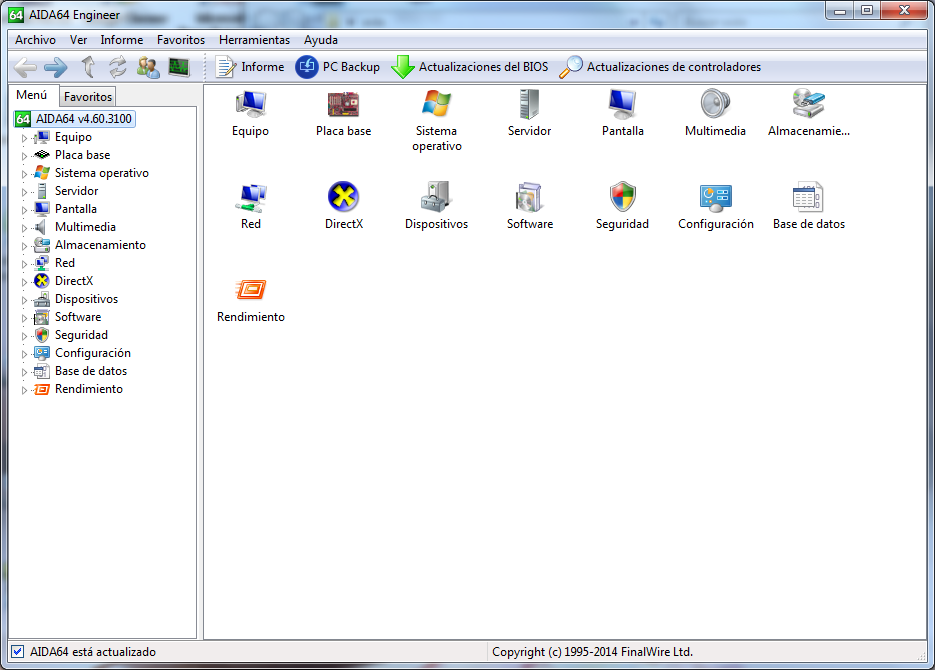Click the AIDA64 update status icon in status bar
935x670 pixels.
pos(18,652)
